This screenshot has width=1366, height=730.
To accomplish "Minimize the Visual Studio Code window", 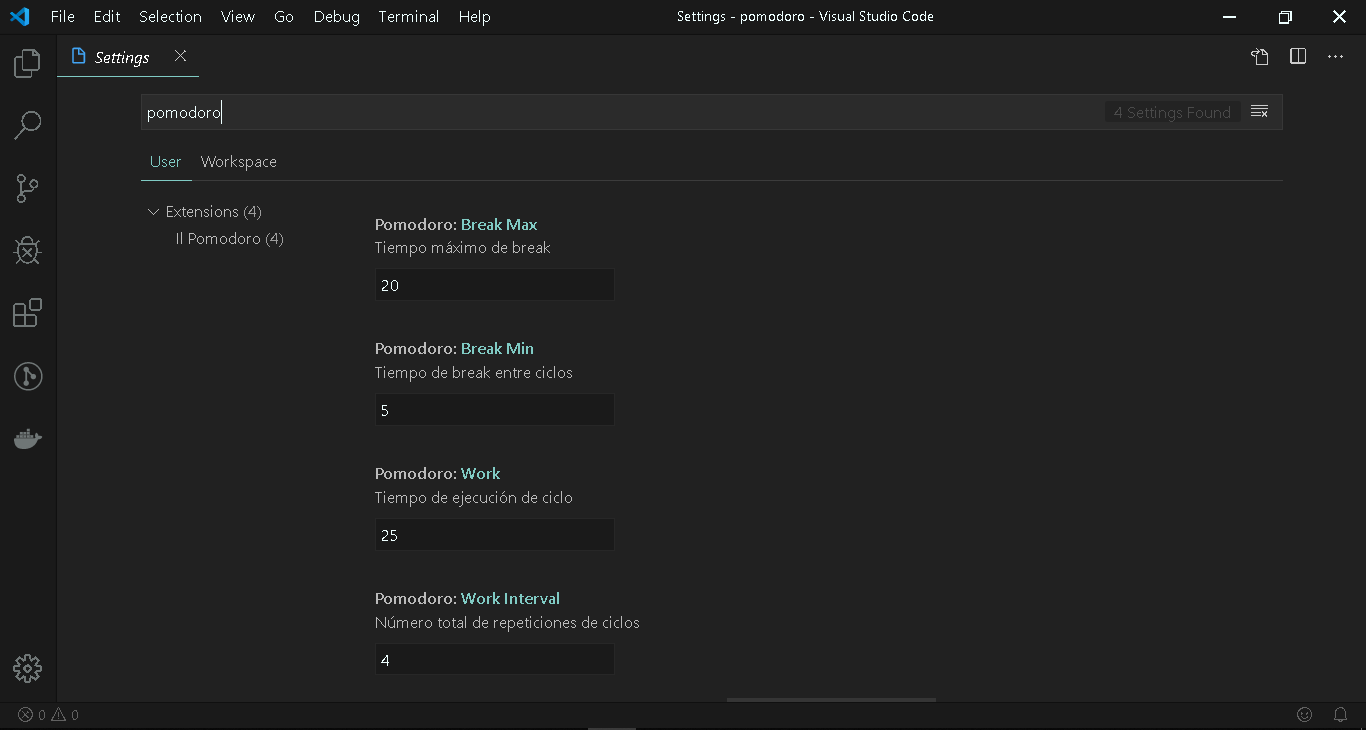I will click(1230, 16).
